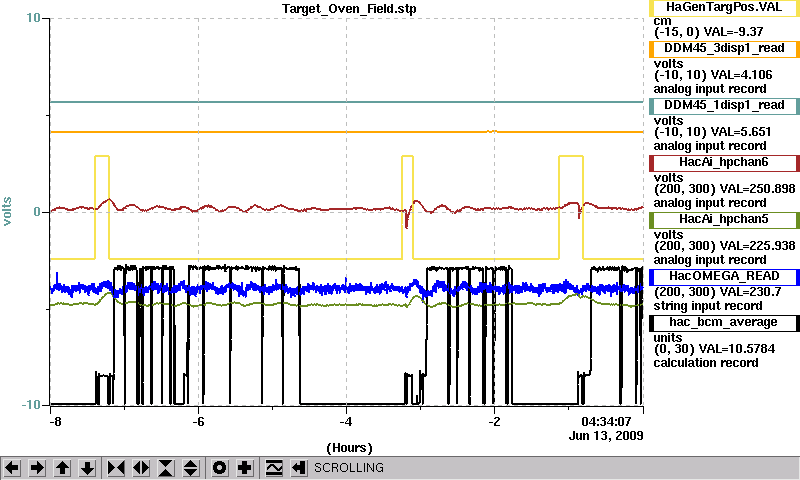Click the -10 label at the y-axis bottom
Viewport: 800px width, 480px height.
coord(31,405)
